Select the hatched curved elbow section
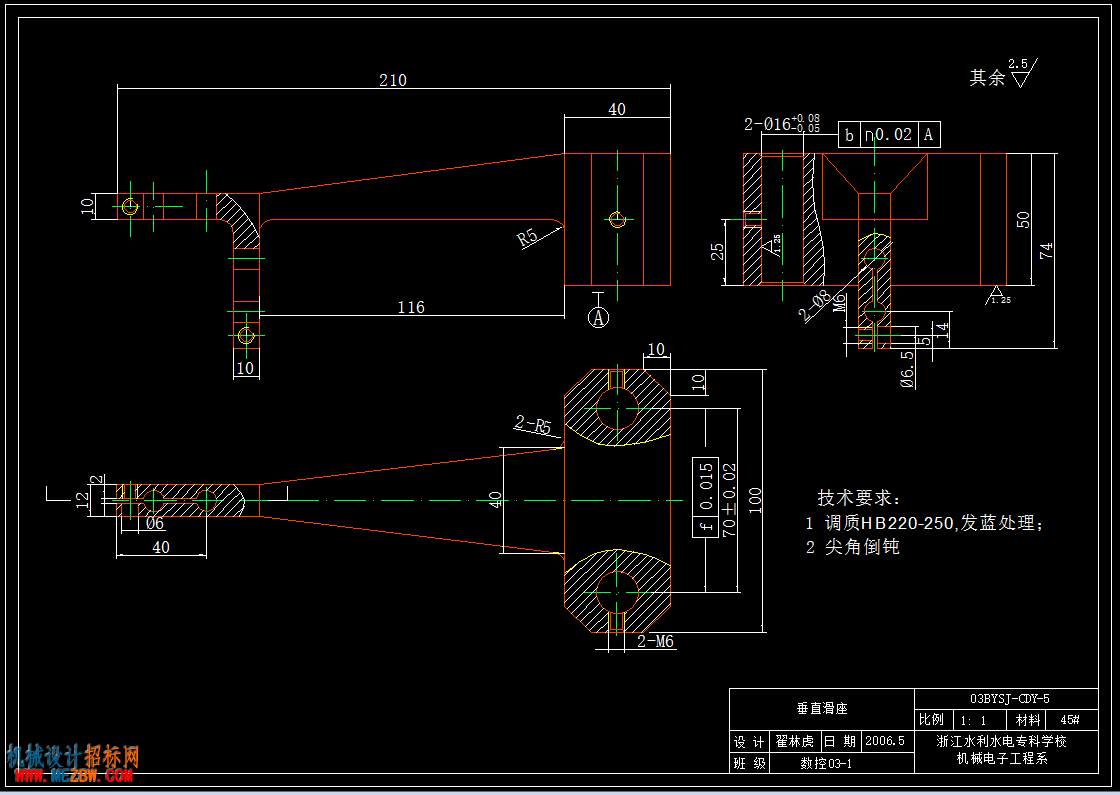Image resolution: width=1120 pixels, height=795 pixels. 239,221
